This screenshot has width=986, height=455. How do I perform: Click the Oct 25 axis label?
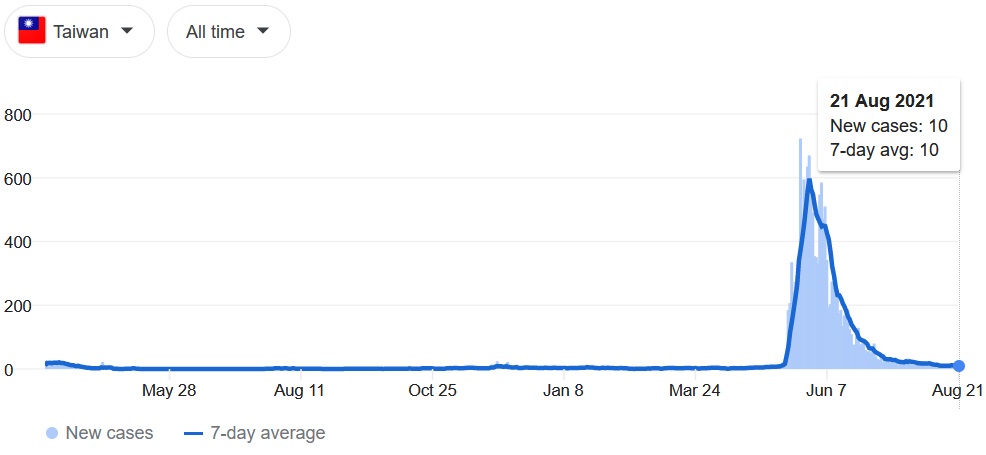[x=432, y=391]
